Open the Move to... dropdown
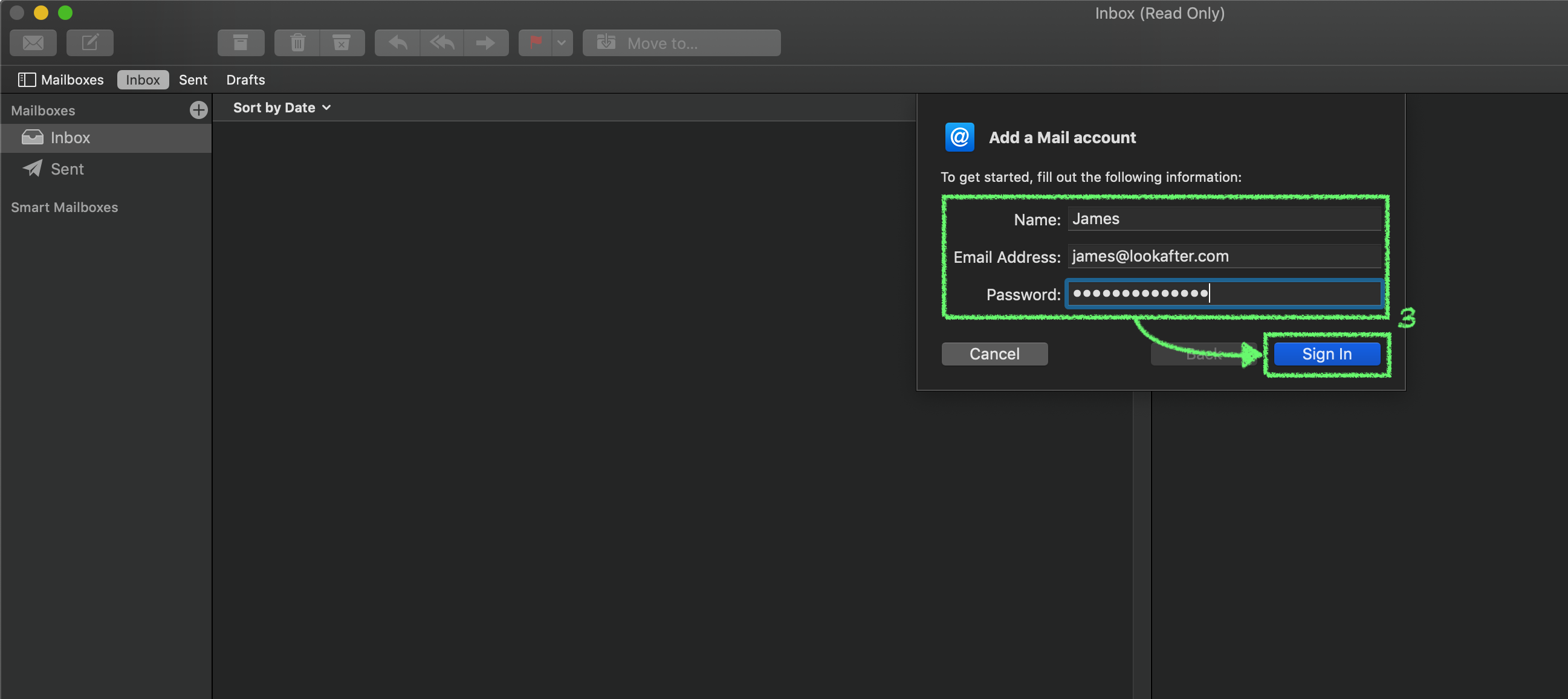 coord(681,42)
